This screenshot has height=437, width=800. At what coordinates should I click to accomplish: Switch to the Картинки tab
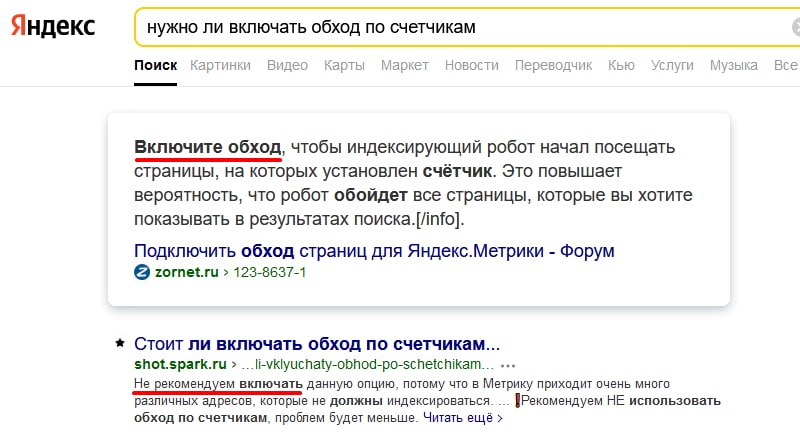click(x=220, y=66)
